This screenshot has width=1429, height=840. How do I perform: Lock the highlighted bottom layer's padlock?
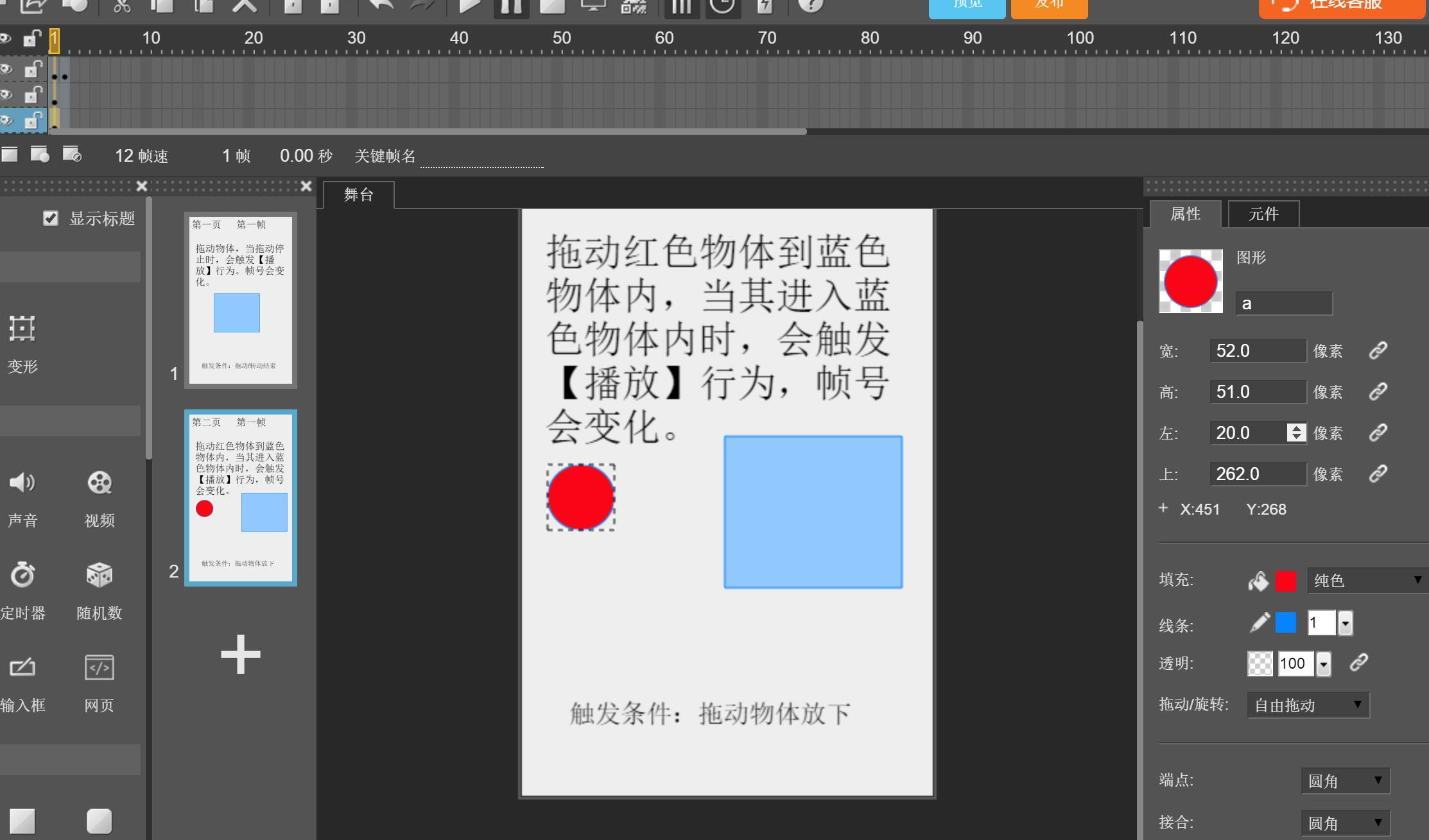pos(32,120)
